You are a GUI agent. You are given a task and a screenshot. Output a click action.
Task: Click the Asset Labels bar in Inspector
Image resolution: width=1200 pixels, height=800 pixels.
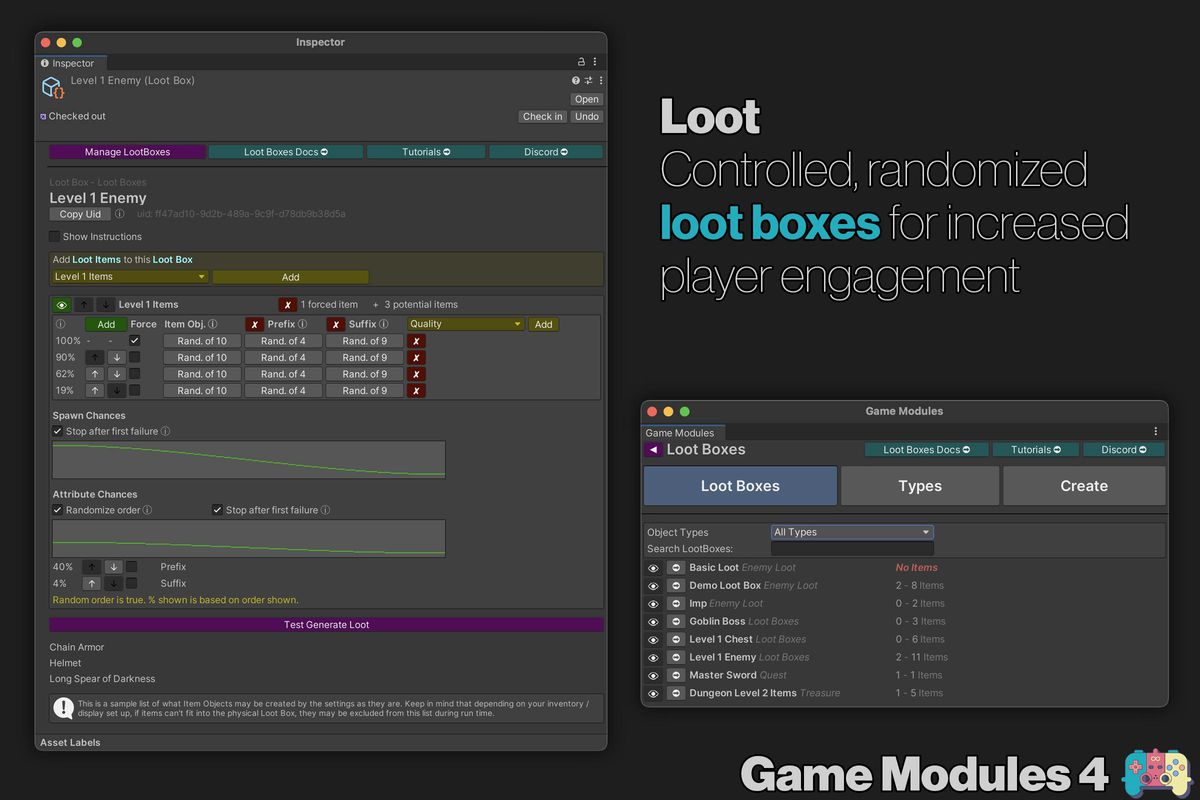coord(321,743)
